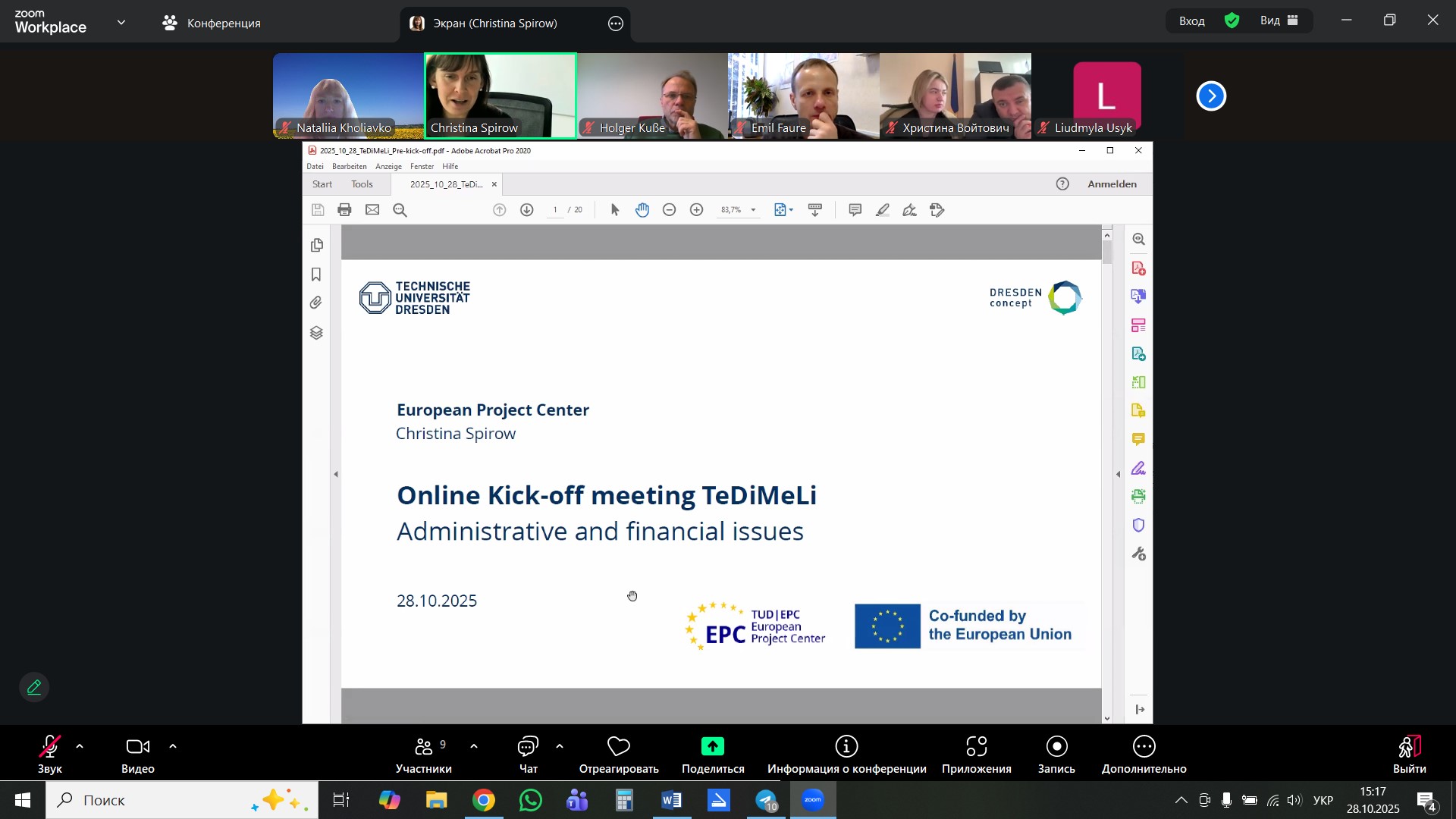Screen dimensions: 1456x819
Task: Open the Chat panel
Action: [528, 748]
